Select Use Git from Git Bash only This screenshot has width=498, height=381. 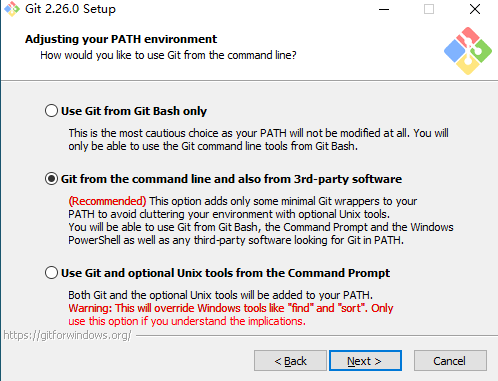click(51, 111)
